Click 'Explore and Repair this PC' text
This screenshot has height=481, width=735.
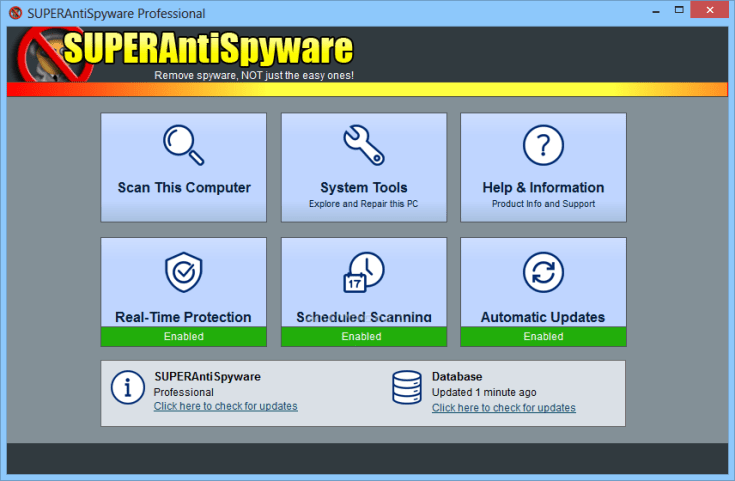(363, 203)
